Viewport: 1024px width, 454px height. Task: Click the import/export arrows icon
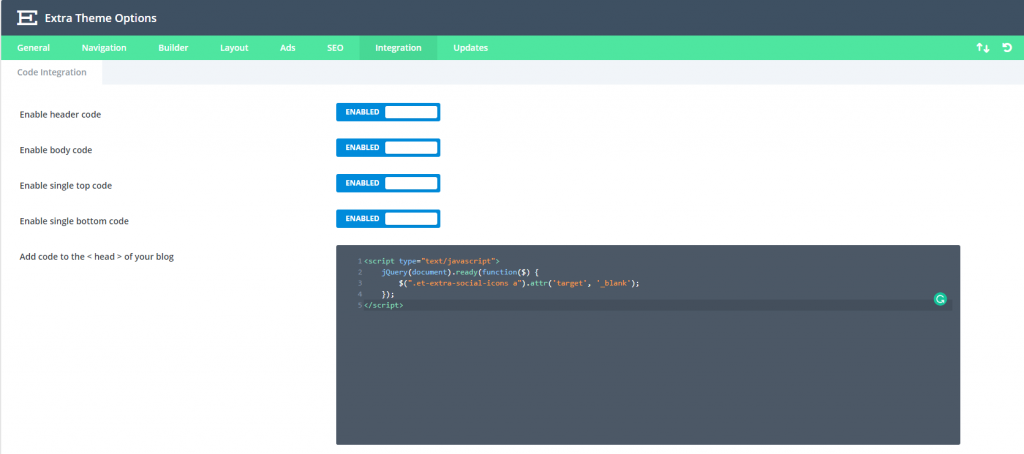(983, 48)
